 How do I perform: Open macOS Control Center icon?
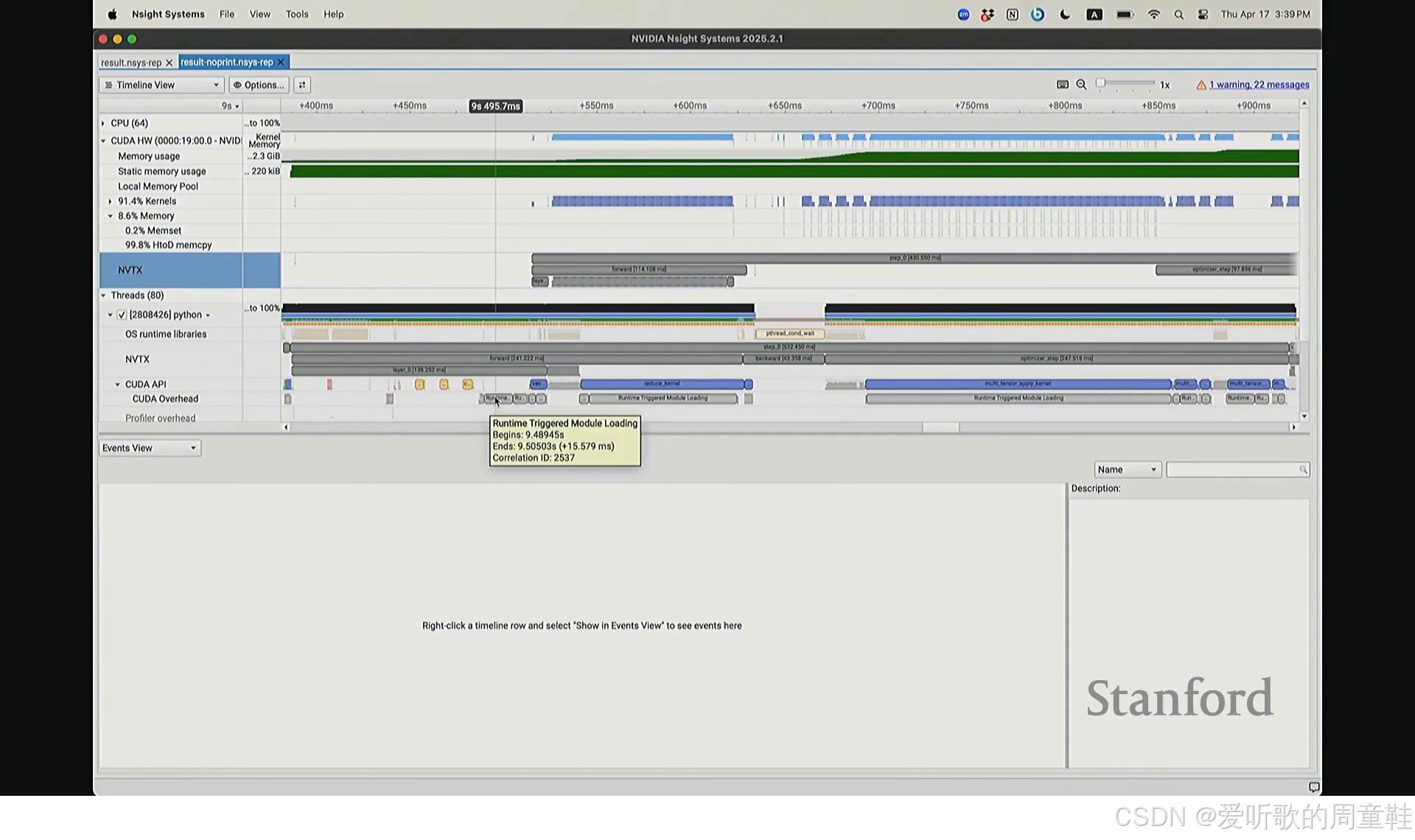coord(1203,15)
